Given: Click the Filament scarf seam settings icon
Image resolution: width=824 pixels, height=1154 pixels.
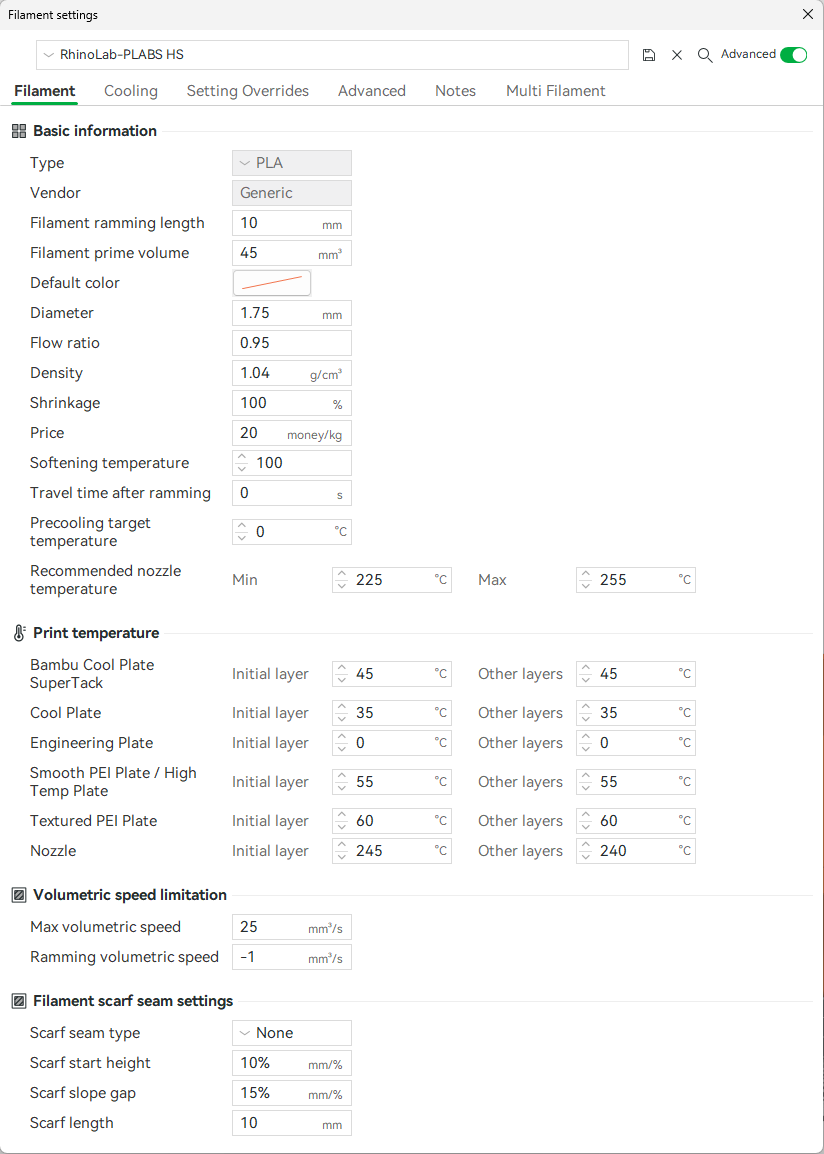Looking at the screenshot, I should pos(17,1000).
